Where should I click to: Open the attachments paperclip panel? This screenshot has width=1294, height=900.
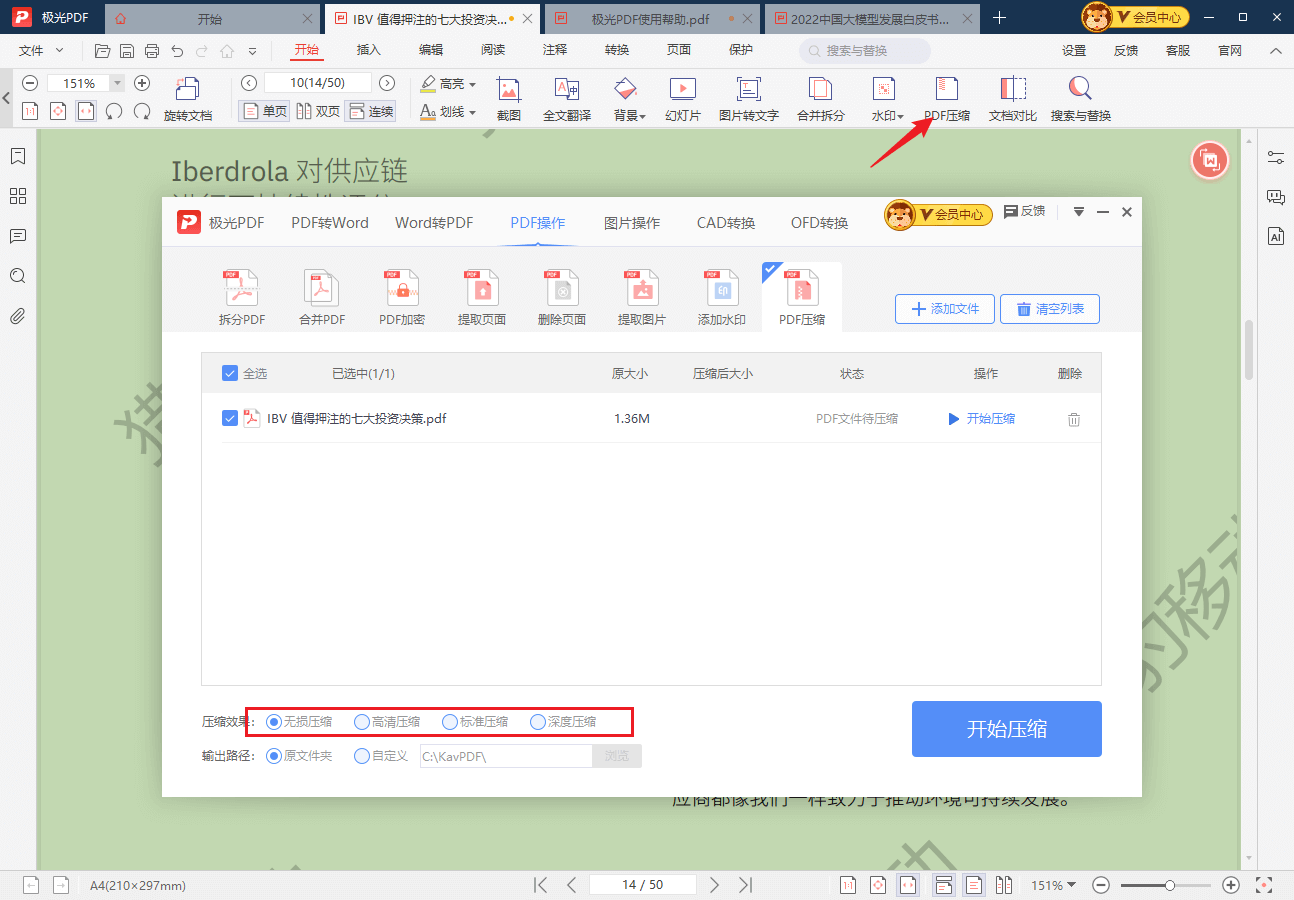point(17,316)
